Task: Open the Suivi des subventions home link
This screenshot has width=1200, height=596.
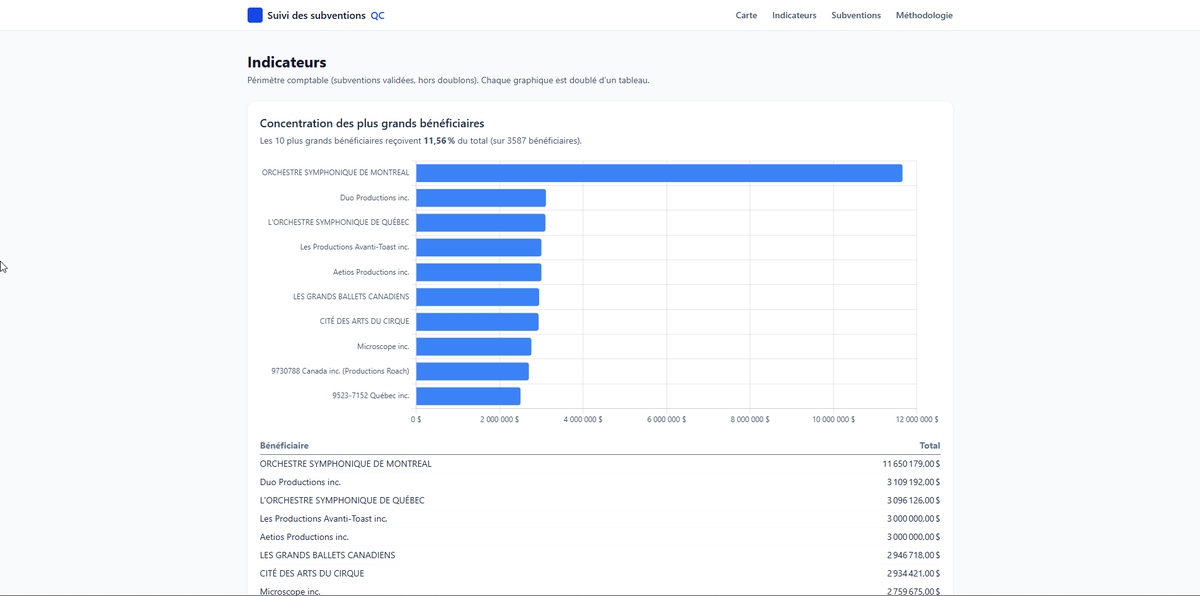Action: pyautogui.click(x=316, y=15)
